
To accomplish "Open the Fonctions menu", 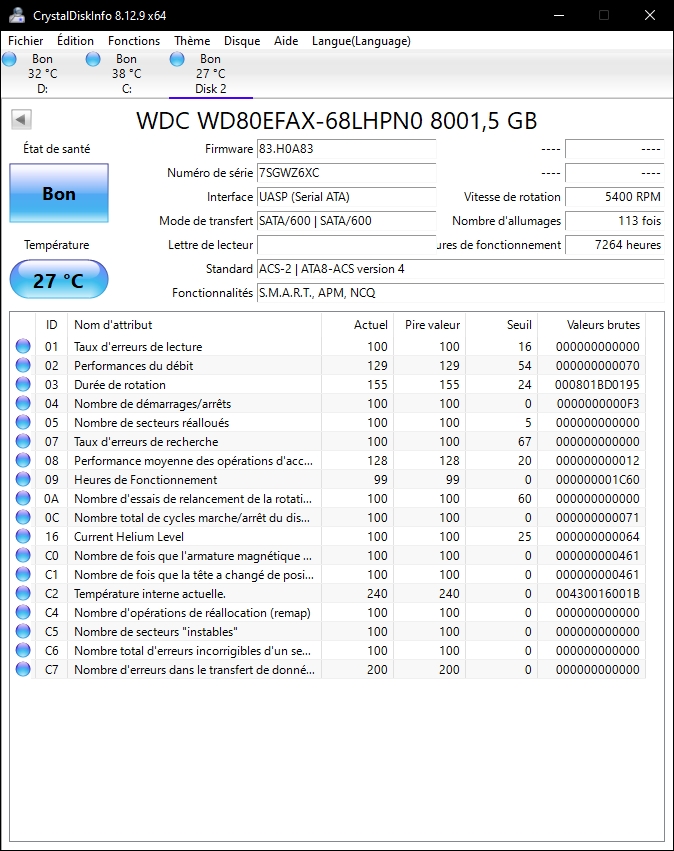I will pos(134,41).
